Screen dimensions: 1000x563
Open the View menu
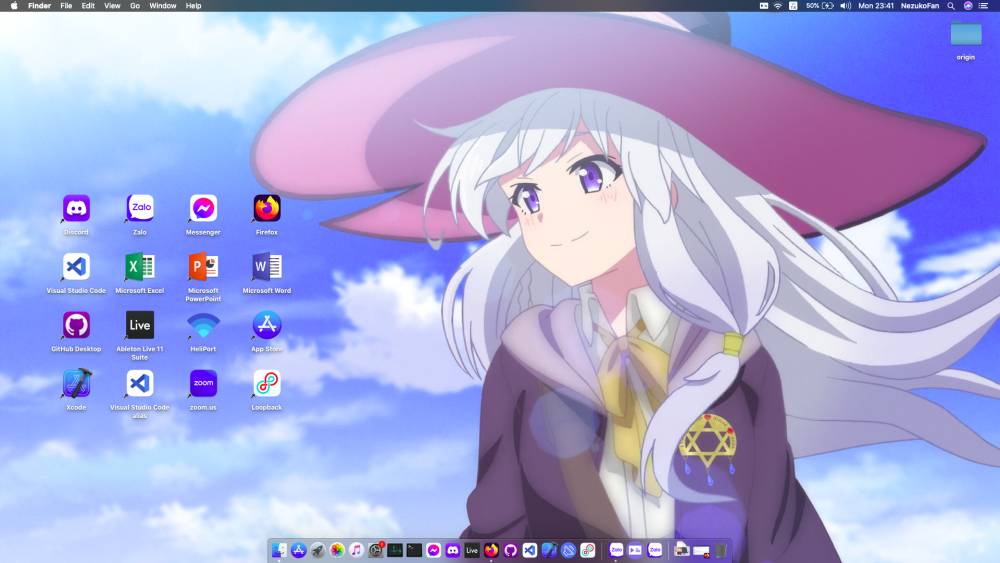[112, 6]
